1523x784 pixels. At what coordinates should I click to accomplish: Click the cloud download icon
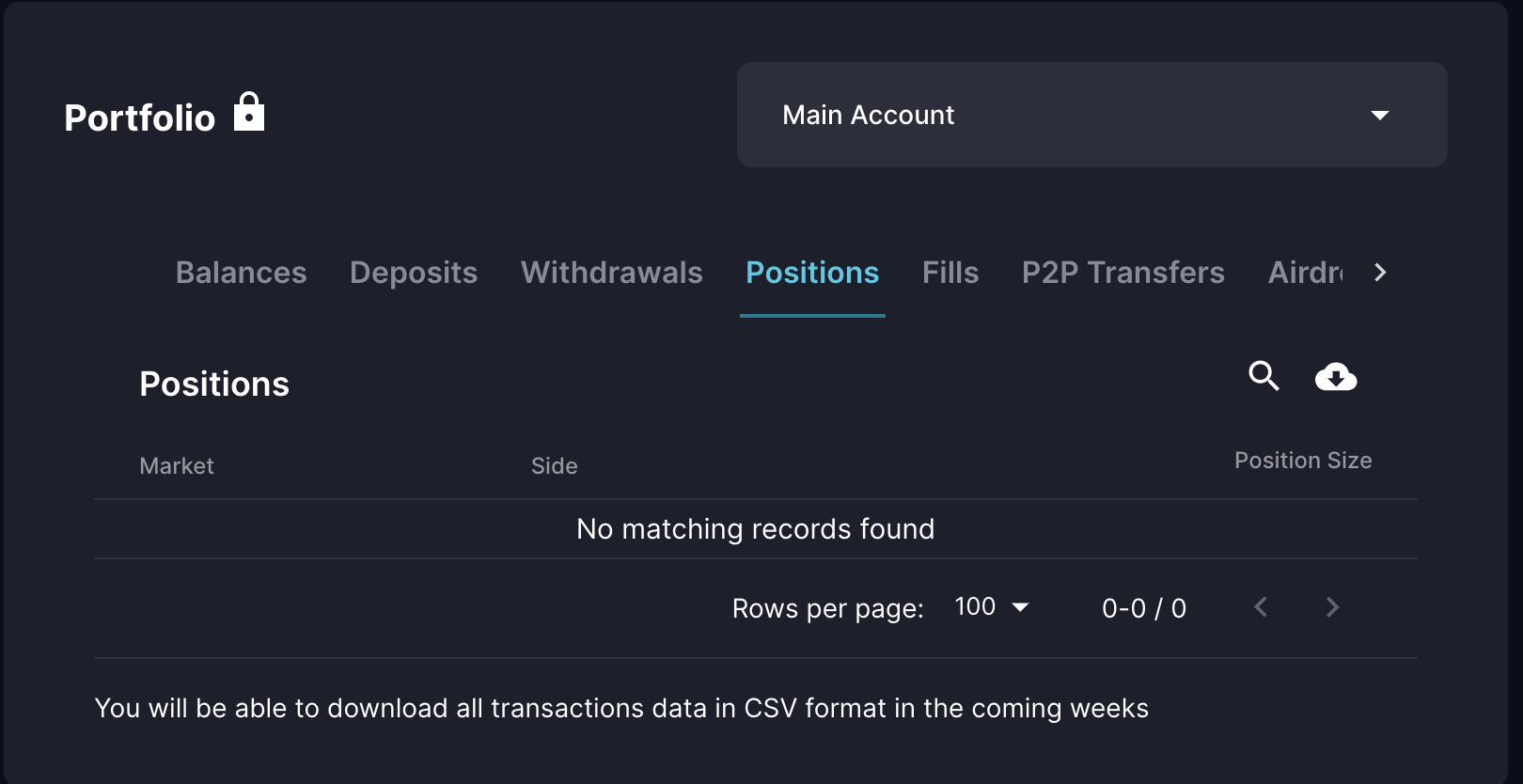pyautogui.click(x=1335, y=377)
